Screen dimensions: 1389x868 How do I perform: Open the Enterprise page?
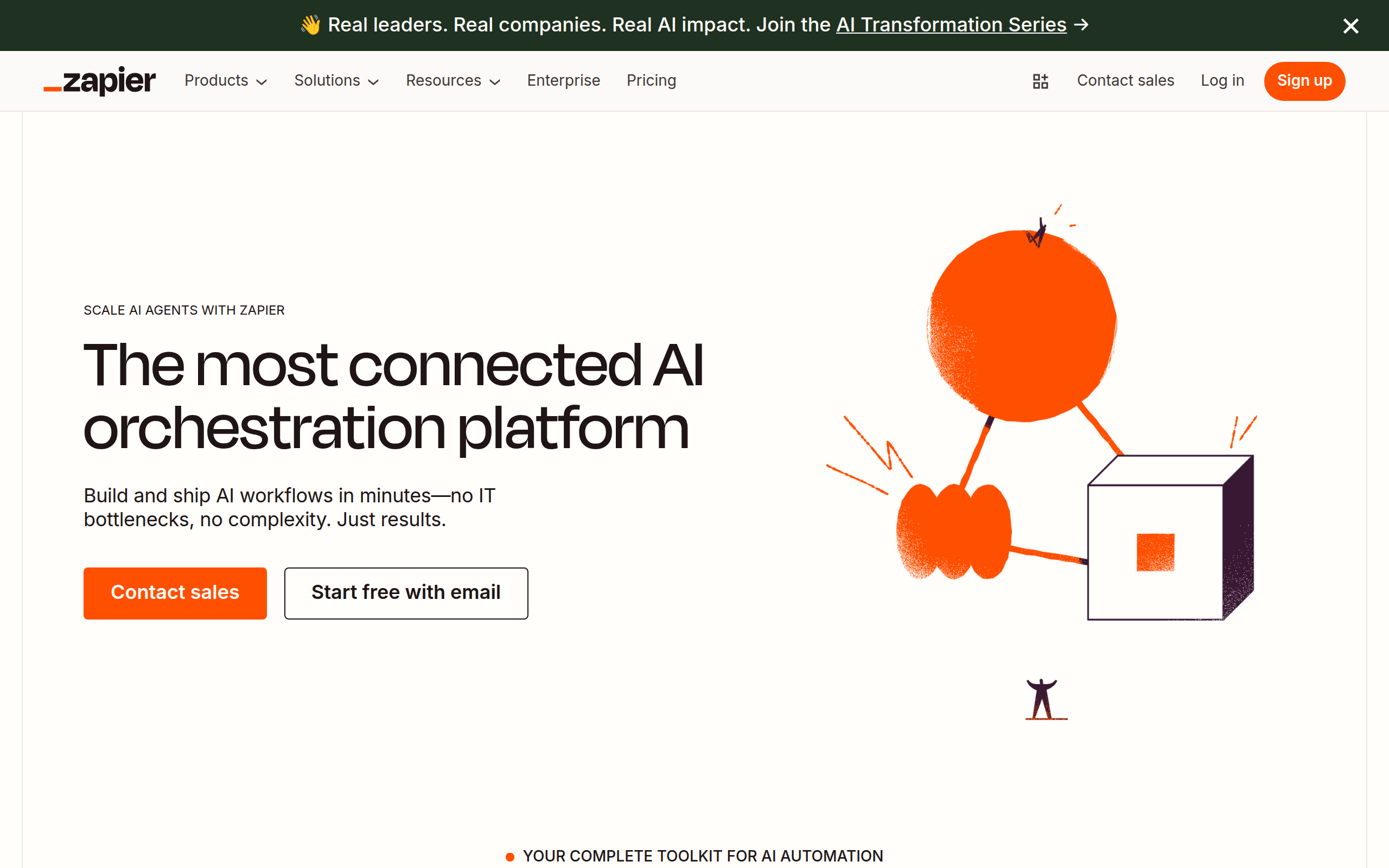pos(563,81)
